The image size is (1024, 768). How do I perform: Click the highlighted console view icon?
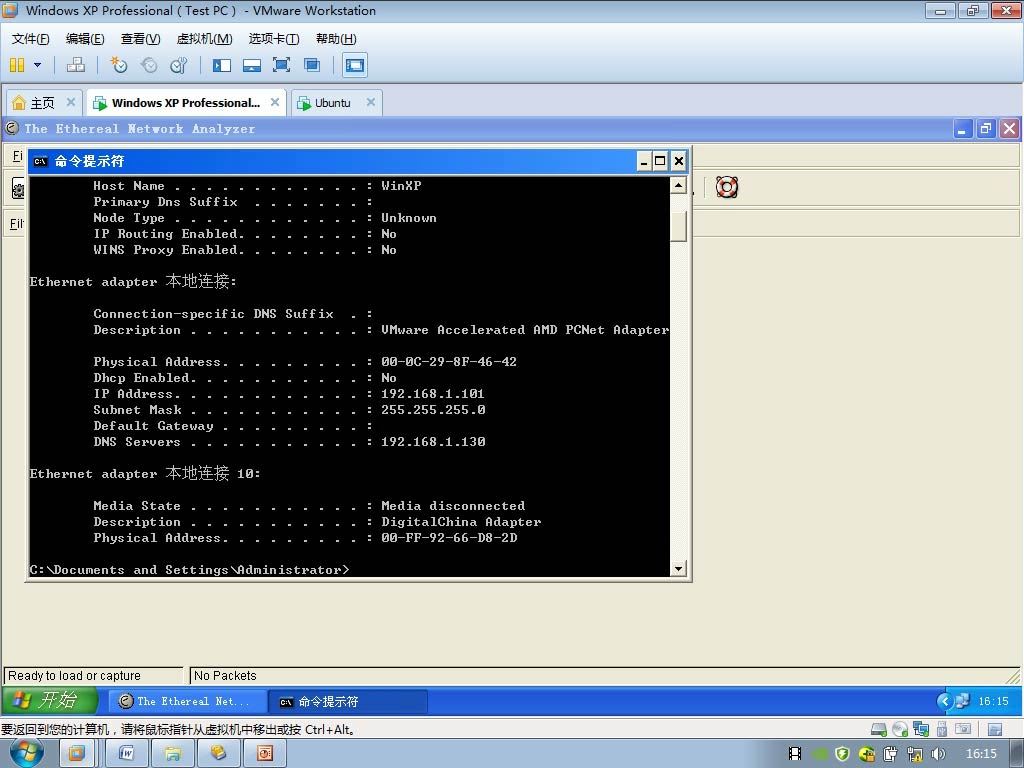[355, 65]
